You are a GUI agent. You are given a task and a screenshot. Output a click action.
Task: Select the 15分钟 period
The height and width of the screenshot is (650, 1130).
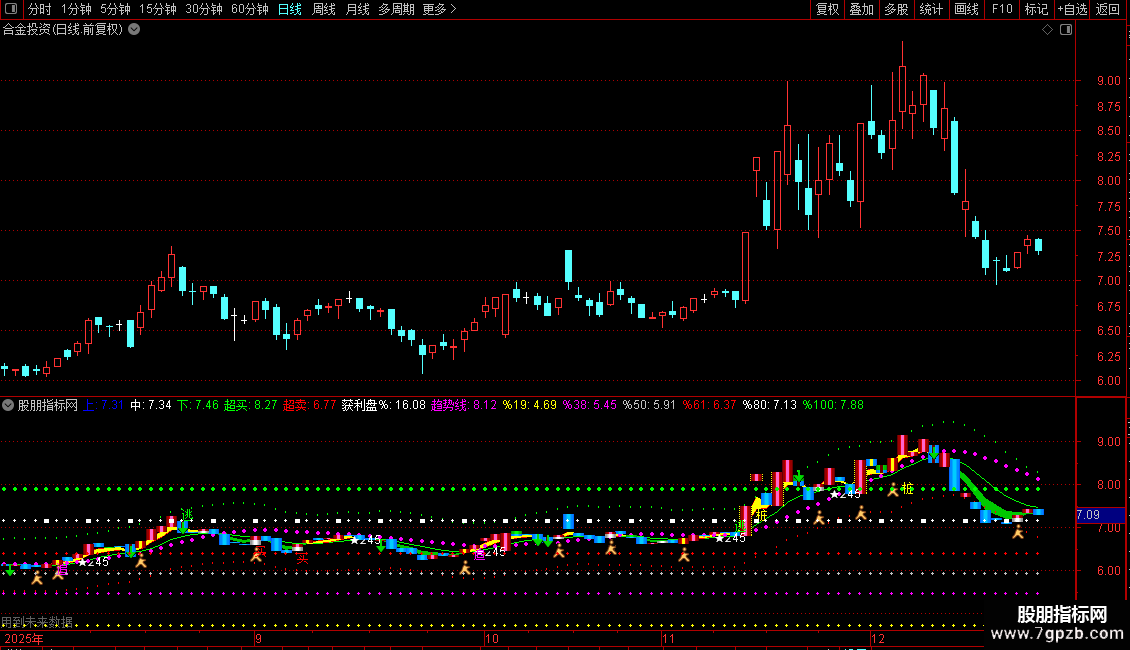(x=158, y=9)
